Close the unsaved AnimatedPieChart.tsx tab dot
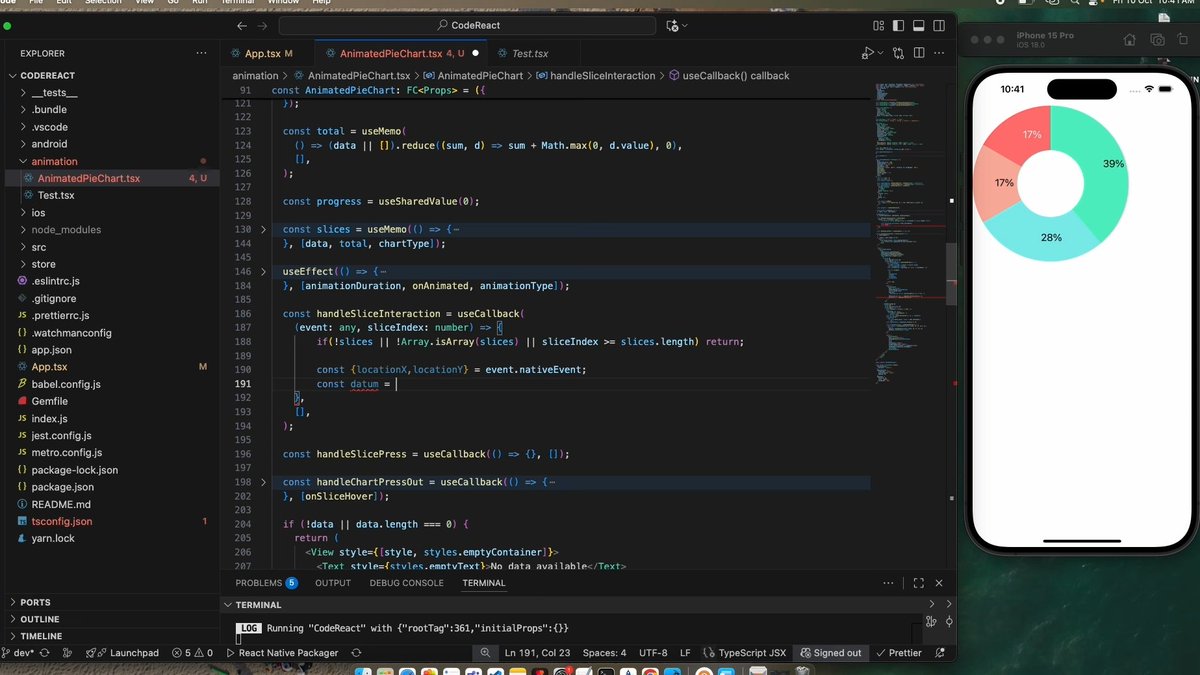Screen dimensions: 1200x675 click(x=474, y=54)
